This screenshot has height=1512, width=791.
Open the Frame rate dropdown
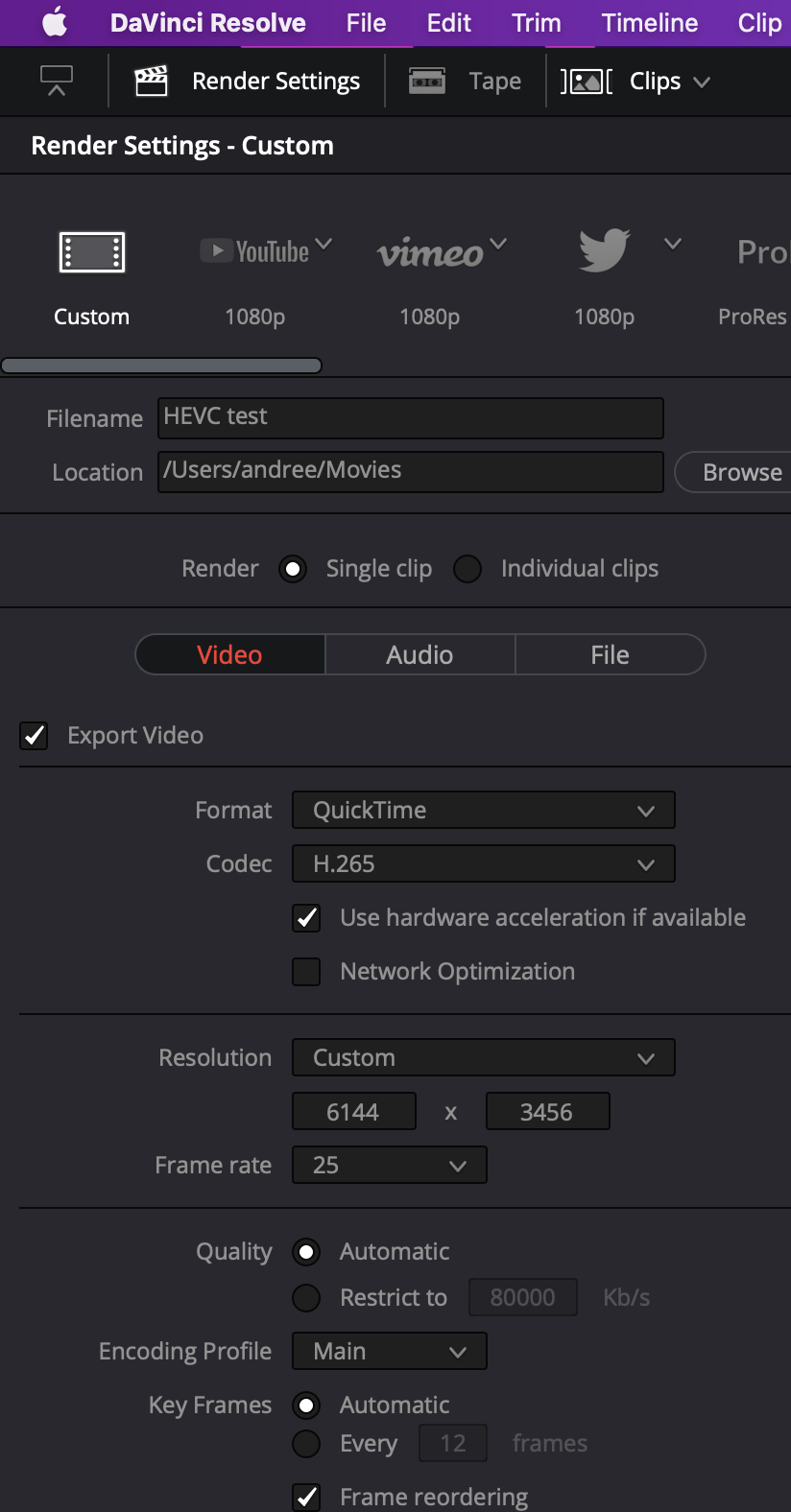pyautogui.click(x=389, y=1165)
